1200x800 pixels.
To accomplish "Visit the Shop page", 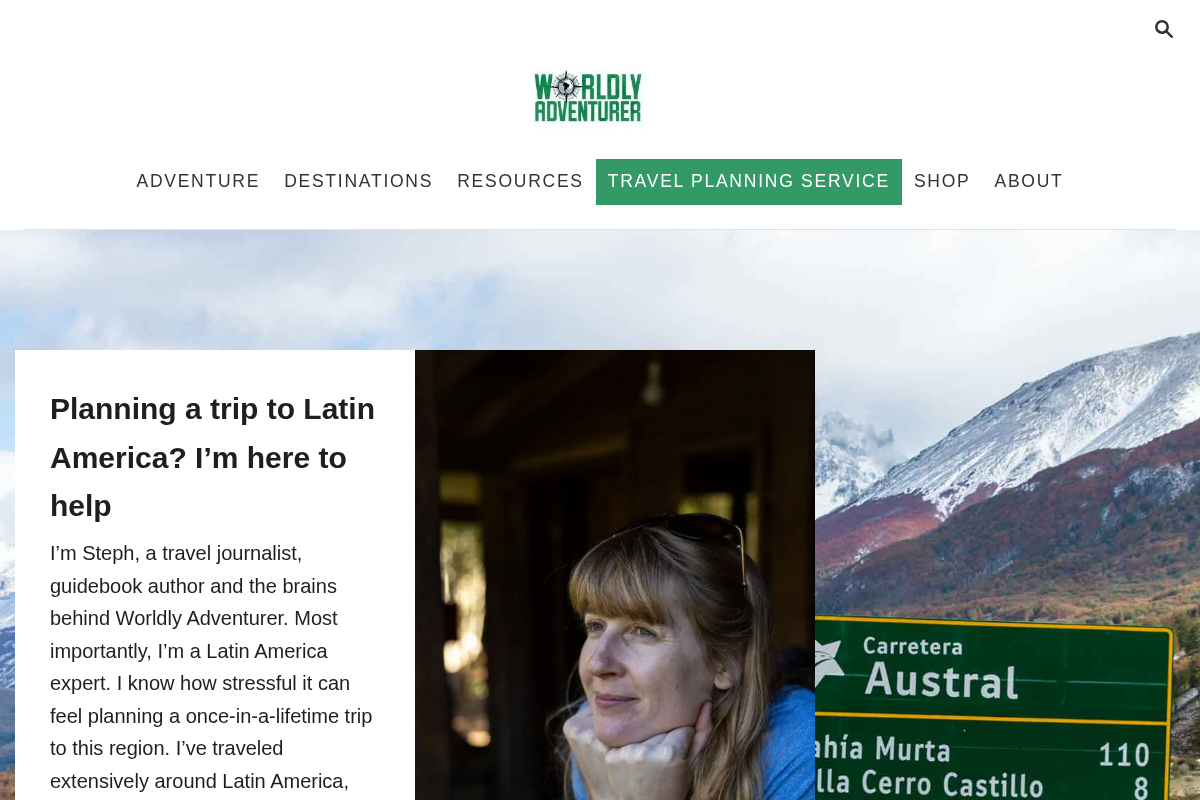I will click(942, 181).
